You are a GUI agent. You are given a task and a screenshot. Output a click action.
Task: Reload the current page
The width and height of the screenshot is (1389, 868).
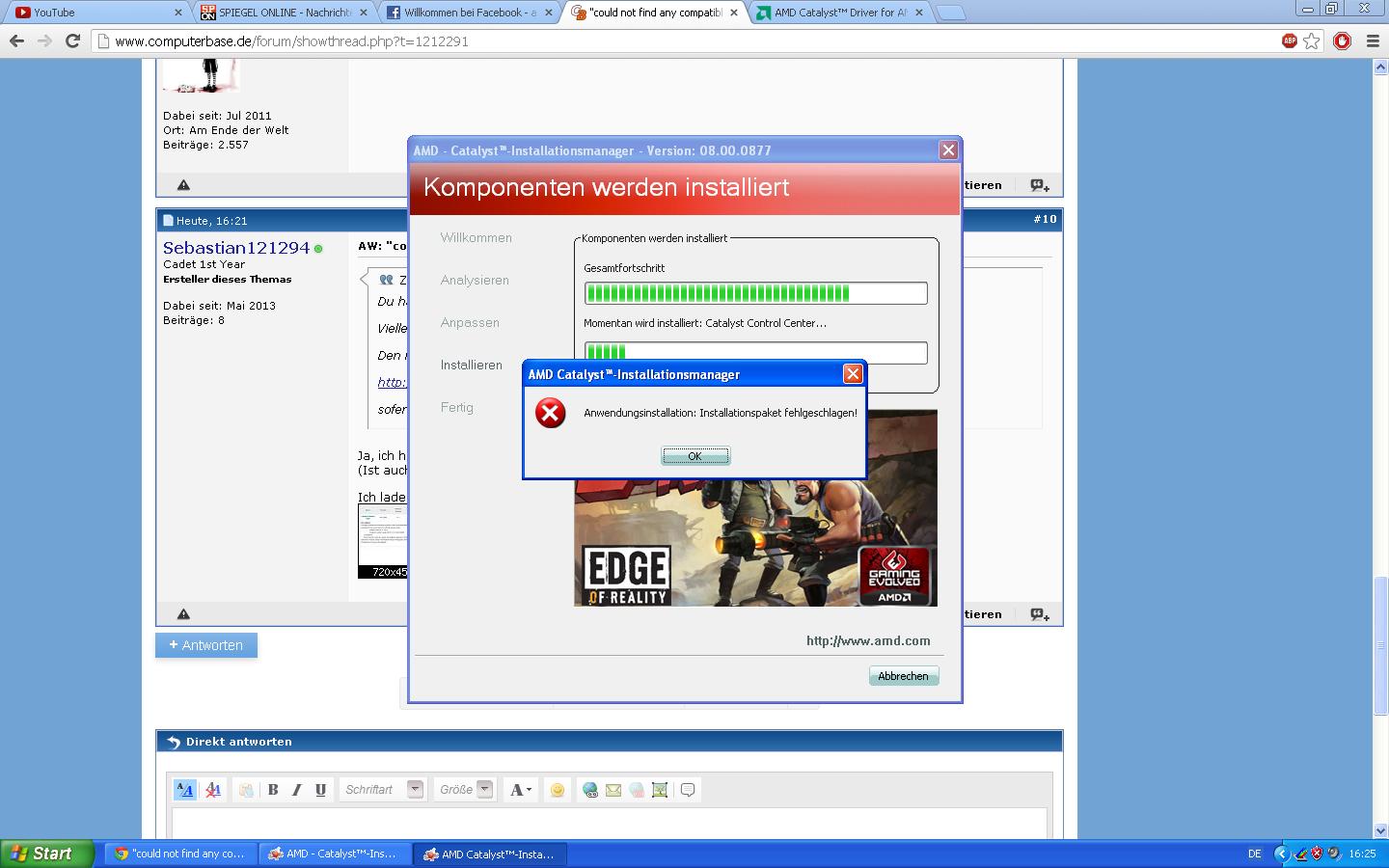coord(72,41)
